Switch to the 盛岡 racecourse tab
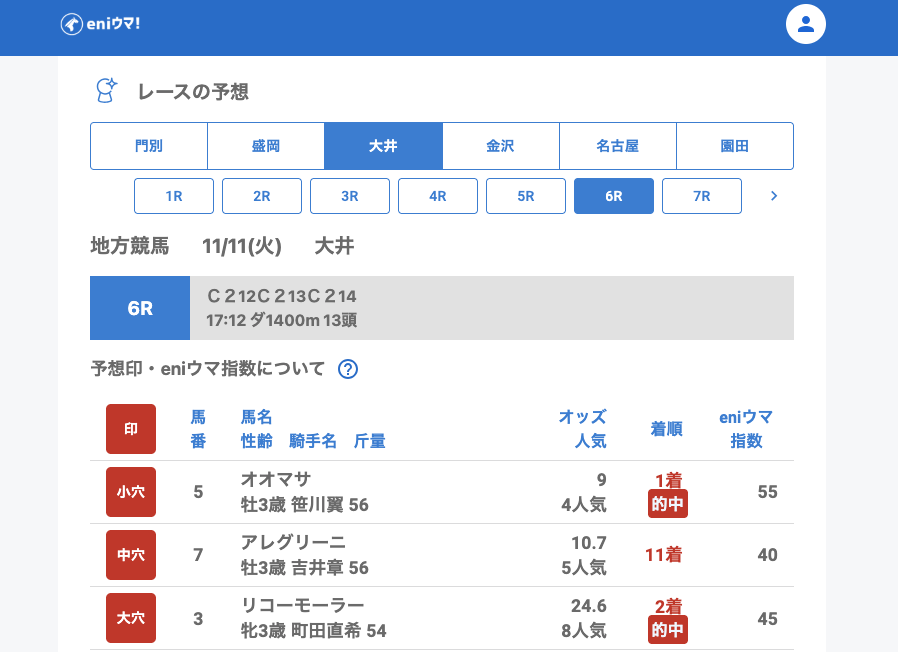 click(x=266, y=146)
